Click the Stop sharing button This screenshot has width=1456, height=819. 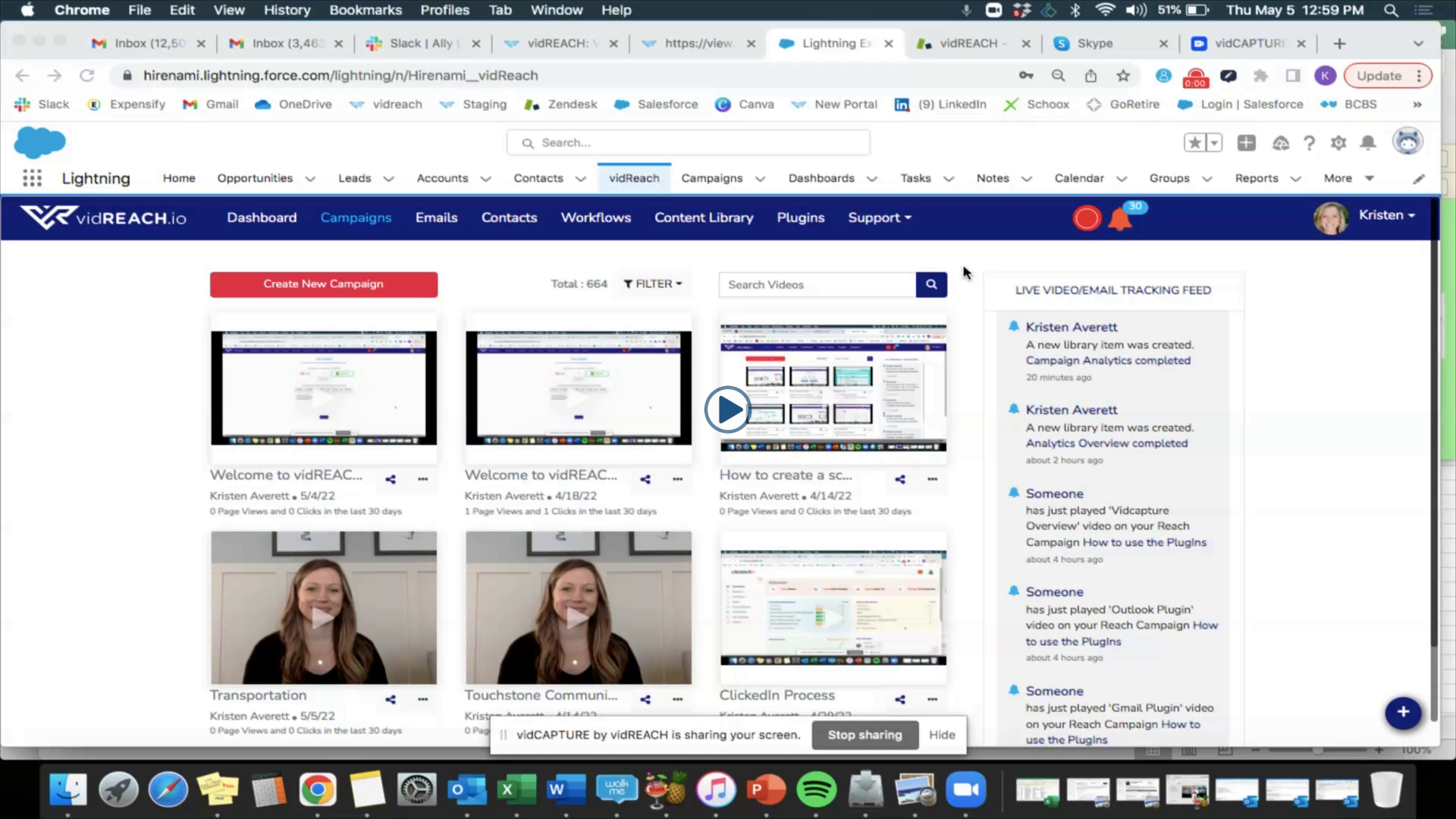864,735
